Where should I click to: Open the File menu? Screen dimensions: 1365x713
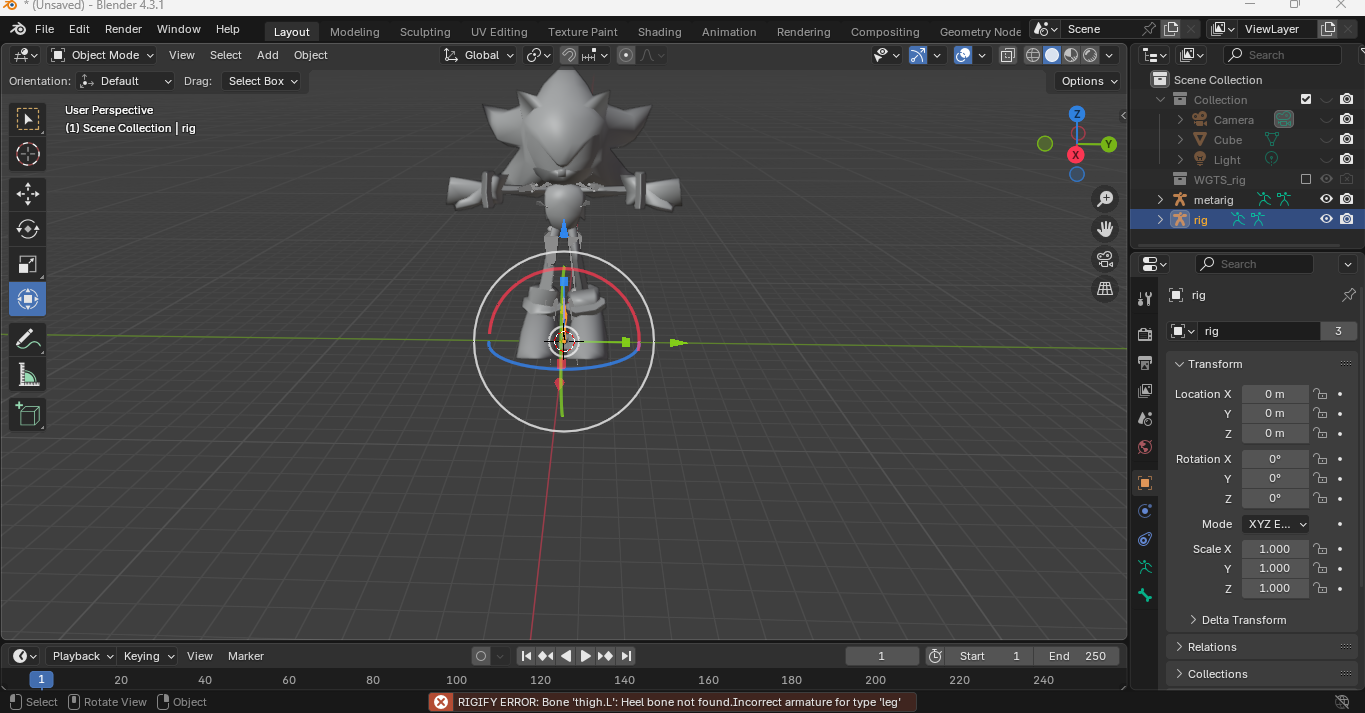pos(45,29)
